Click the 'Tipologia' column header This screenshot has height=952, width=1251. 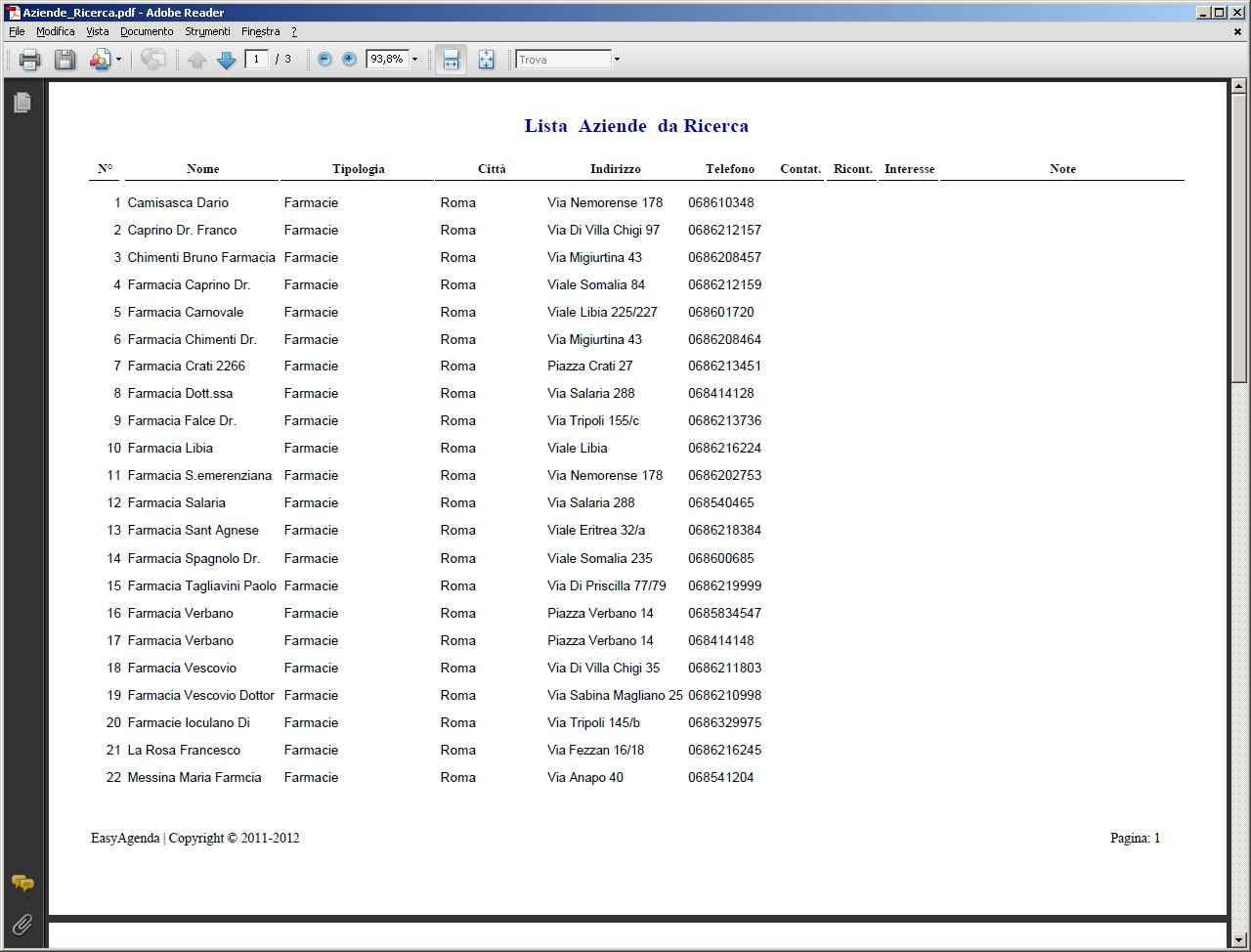[359, 169]
